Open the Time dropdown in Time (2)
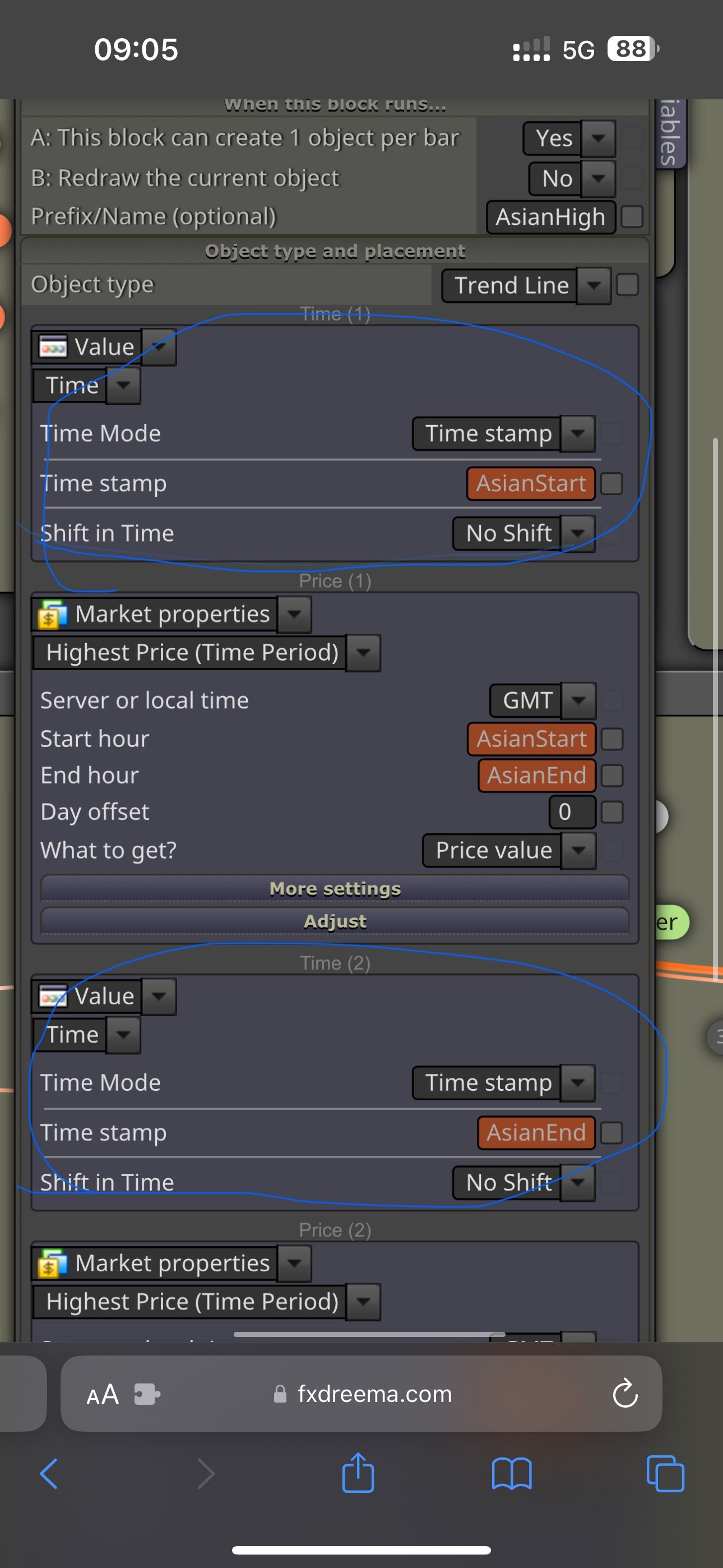Viewport: 723px width, 1568px height. pos(87,1035)
